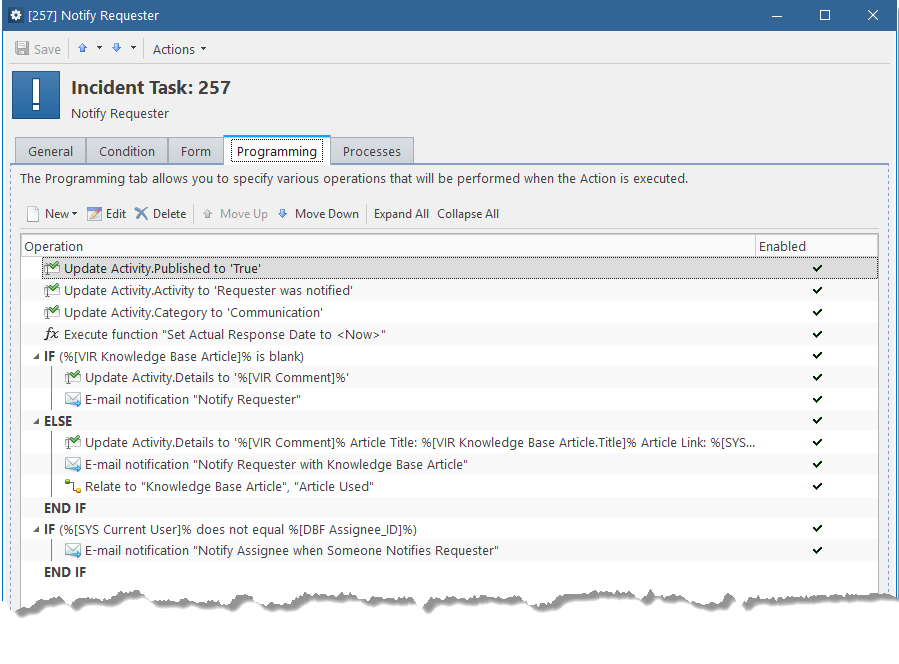Viewport: 899px width, 664px height.
Task: Open the Actions dropdown menu
Action: (x=179, y=49)
